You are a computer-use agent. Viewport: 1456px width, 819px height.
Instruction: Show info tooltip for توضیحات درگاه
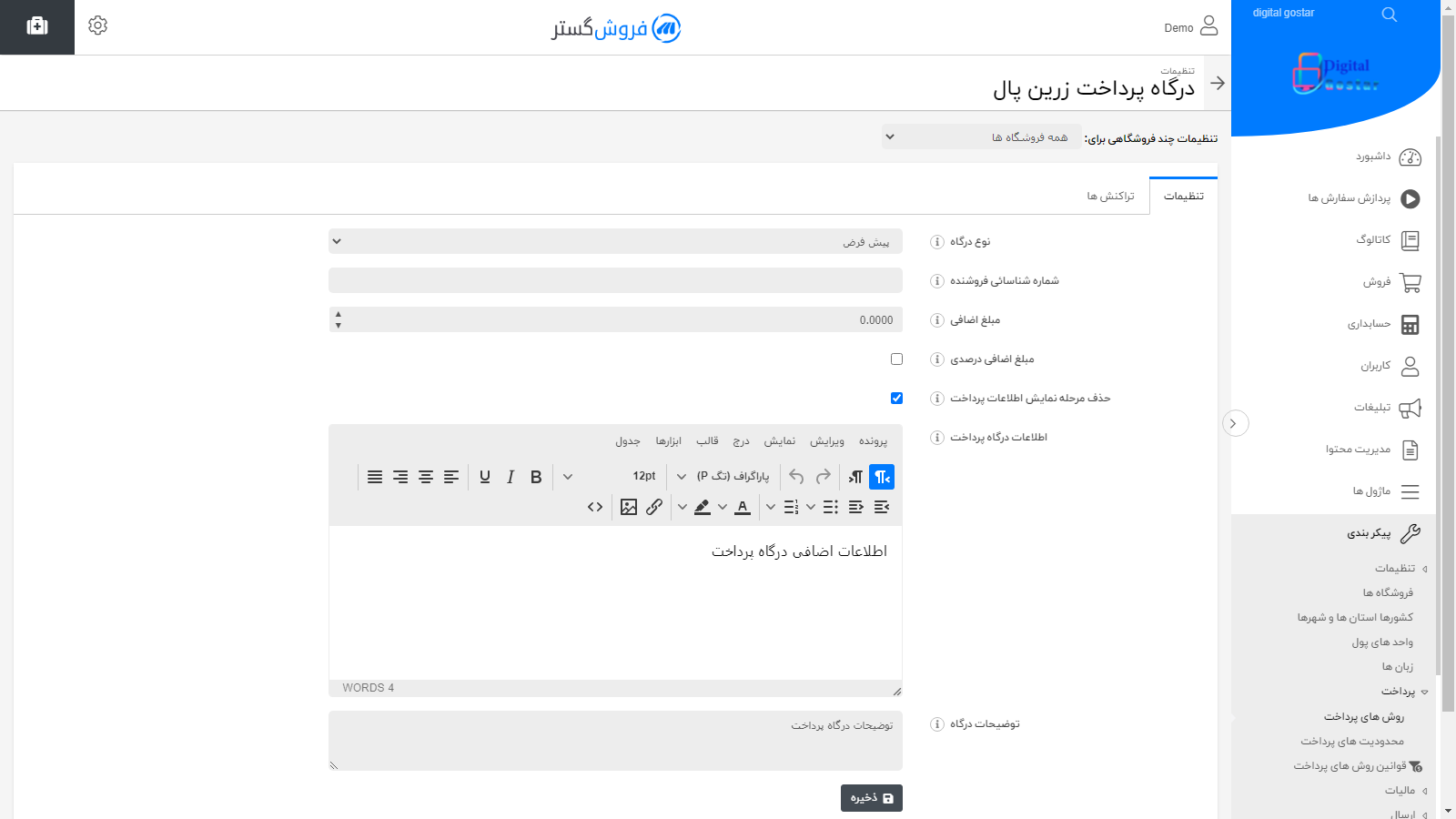point(937,724)
